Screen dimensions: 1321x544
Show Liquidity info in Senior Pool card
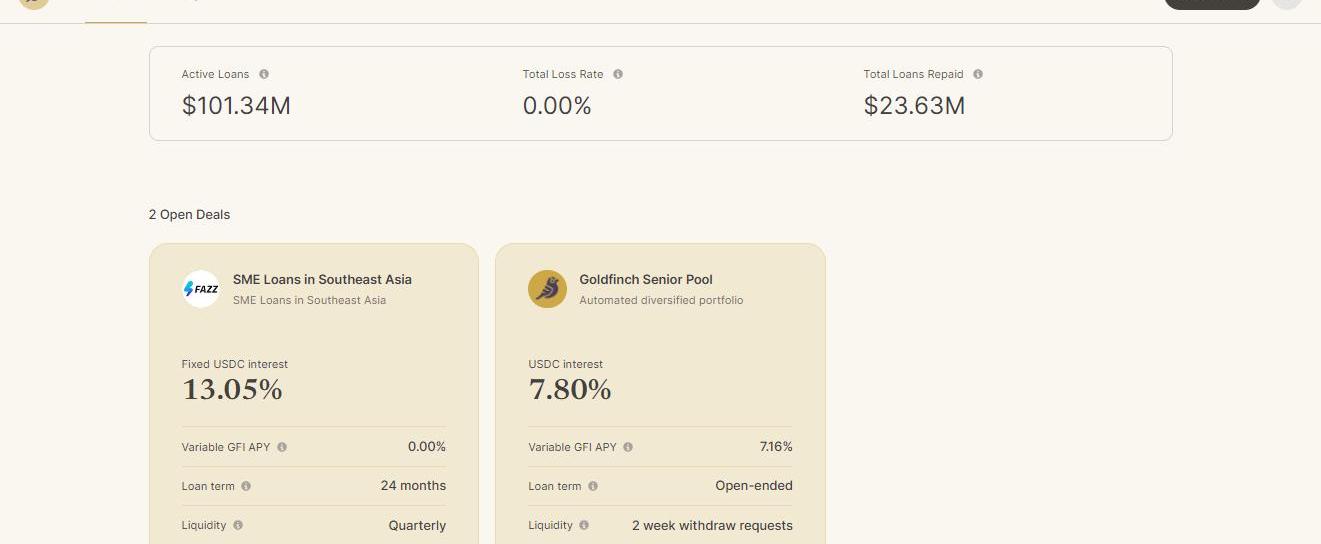pos(584,525)
